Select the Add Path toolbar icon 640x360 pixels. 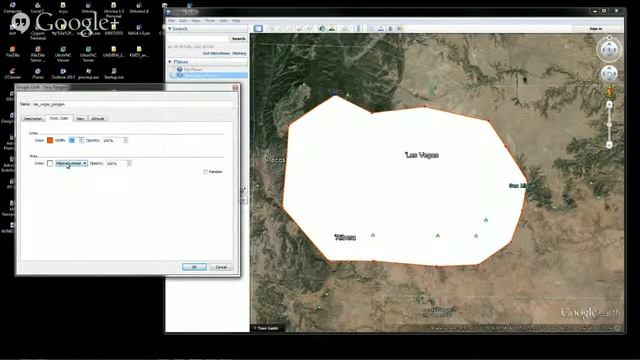point(290,29)
